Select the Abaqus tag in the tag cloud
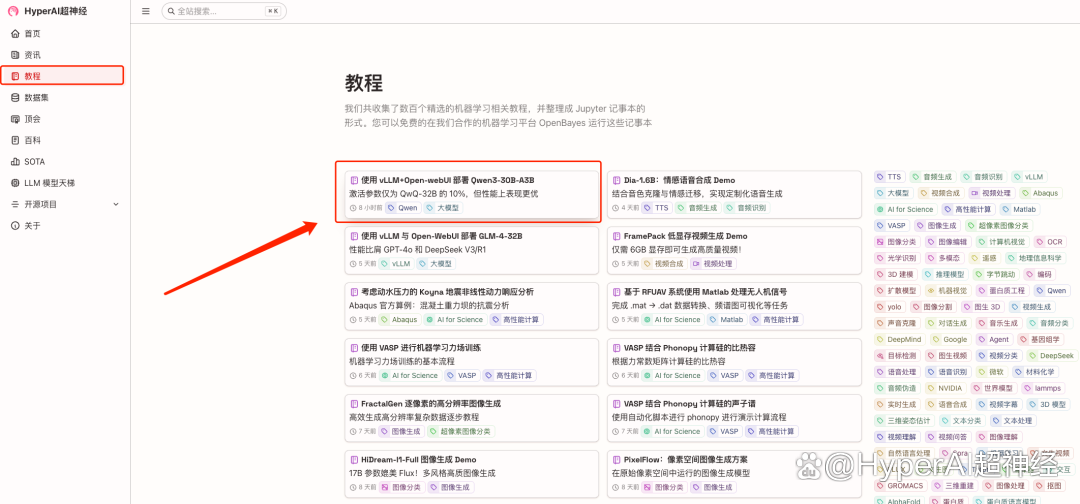 (1041, 193)
